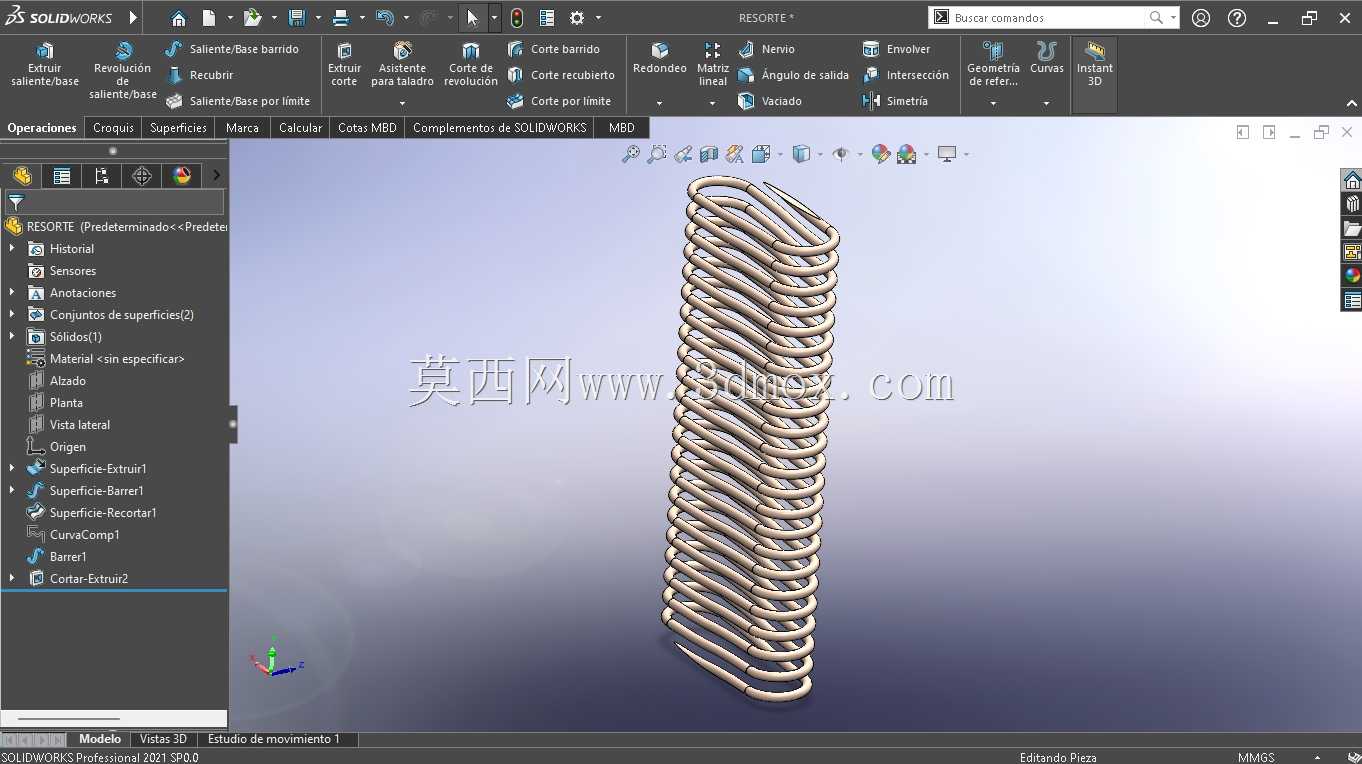The height and width of the screenshot is (764, 1362).
Task: Select the Vaciado shell tool
Action: click(x=770, y=101)
